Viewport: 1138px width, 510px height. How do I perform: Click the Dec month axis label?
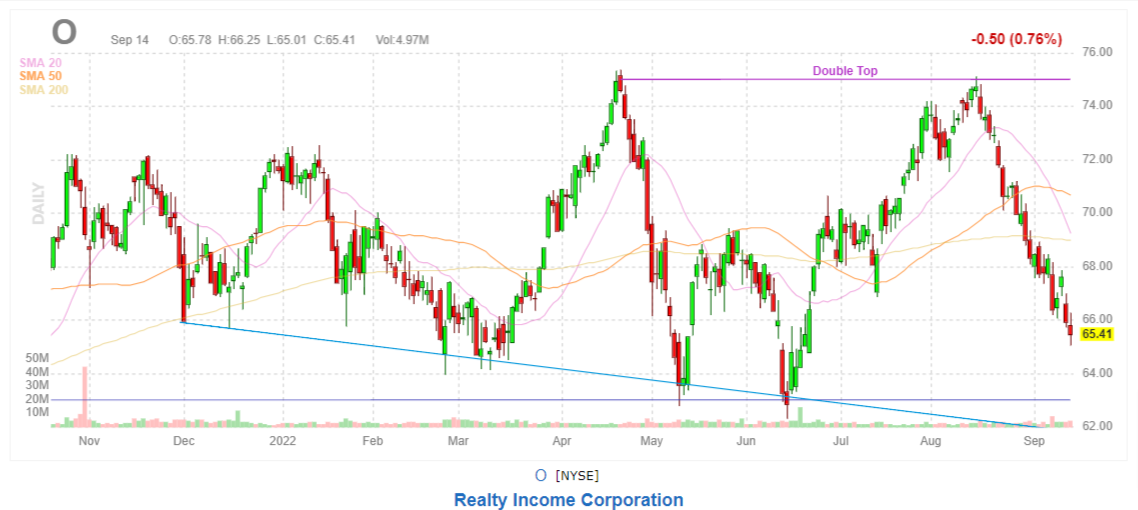pyautogui.click(x=184, y=440)
